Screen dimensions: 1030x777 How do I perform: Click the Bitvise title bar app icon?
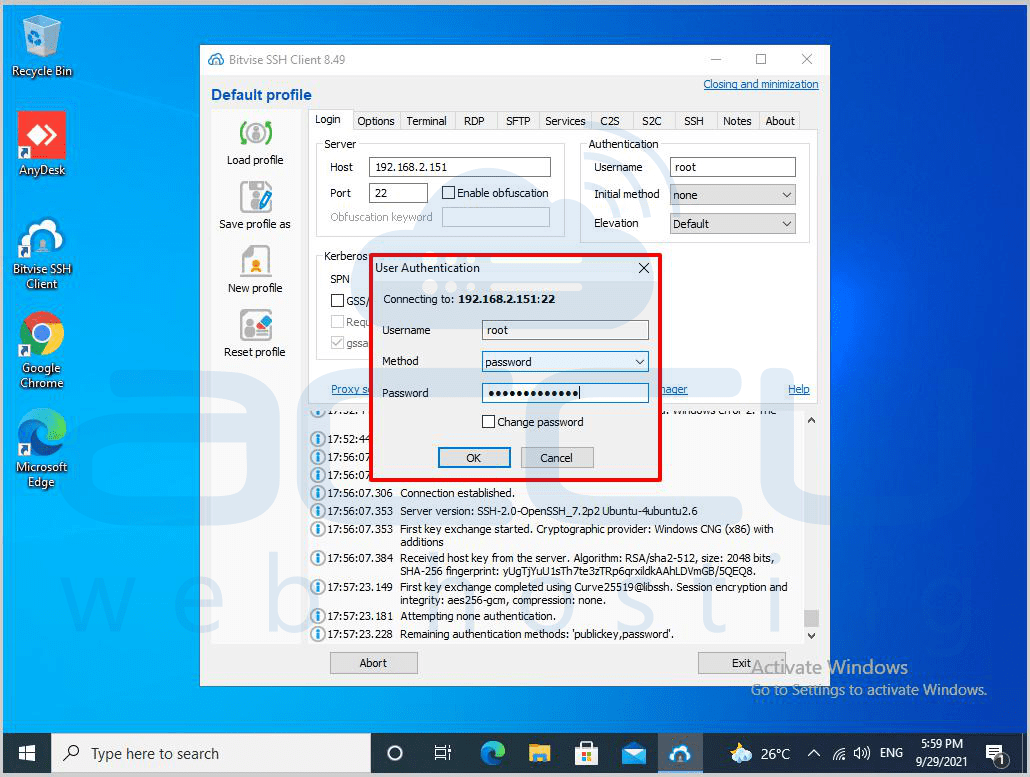[x=216, y=59]
